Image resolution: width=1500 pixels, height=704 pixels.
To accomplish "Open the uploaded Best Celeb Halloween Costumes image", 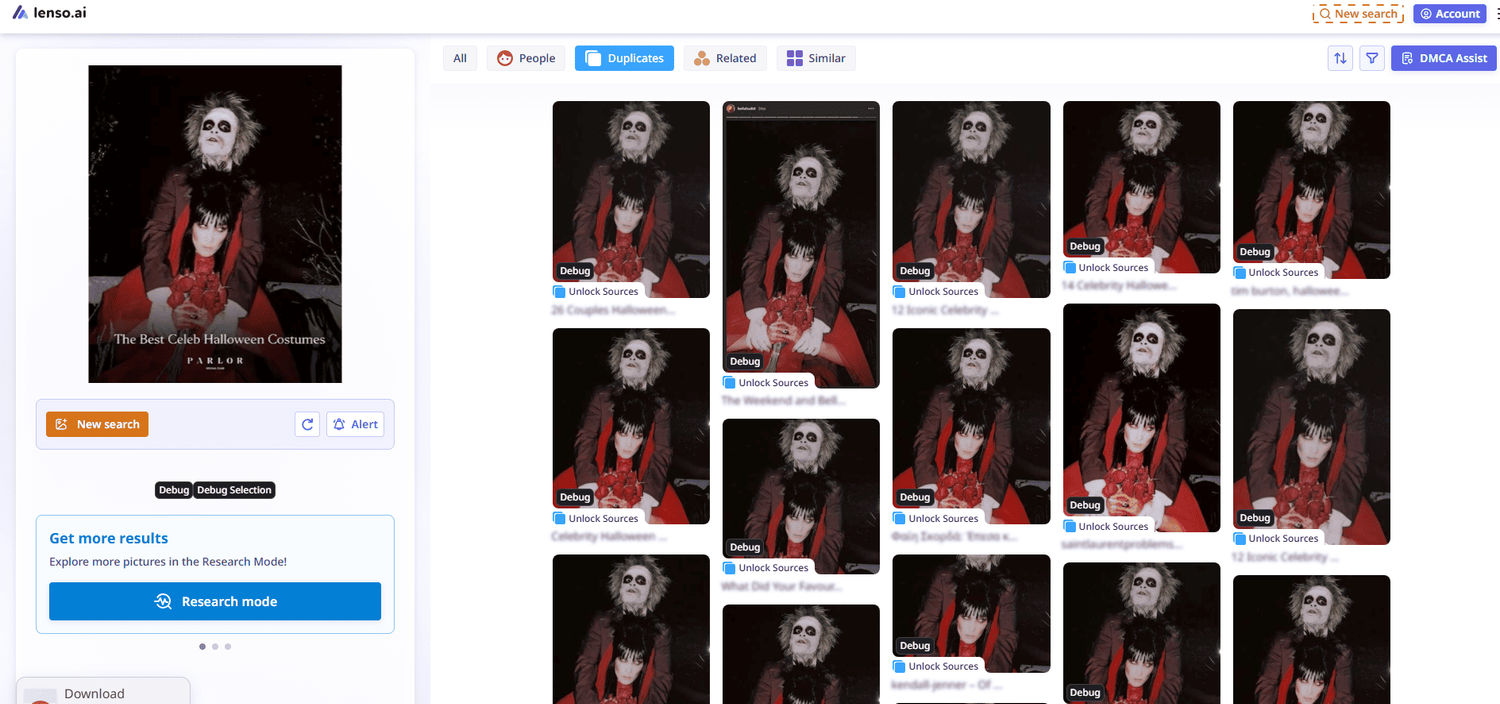I will click(215, 224).
